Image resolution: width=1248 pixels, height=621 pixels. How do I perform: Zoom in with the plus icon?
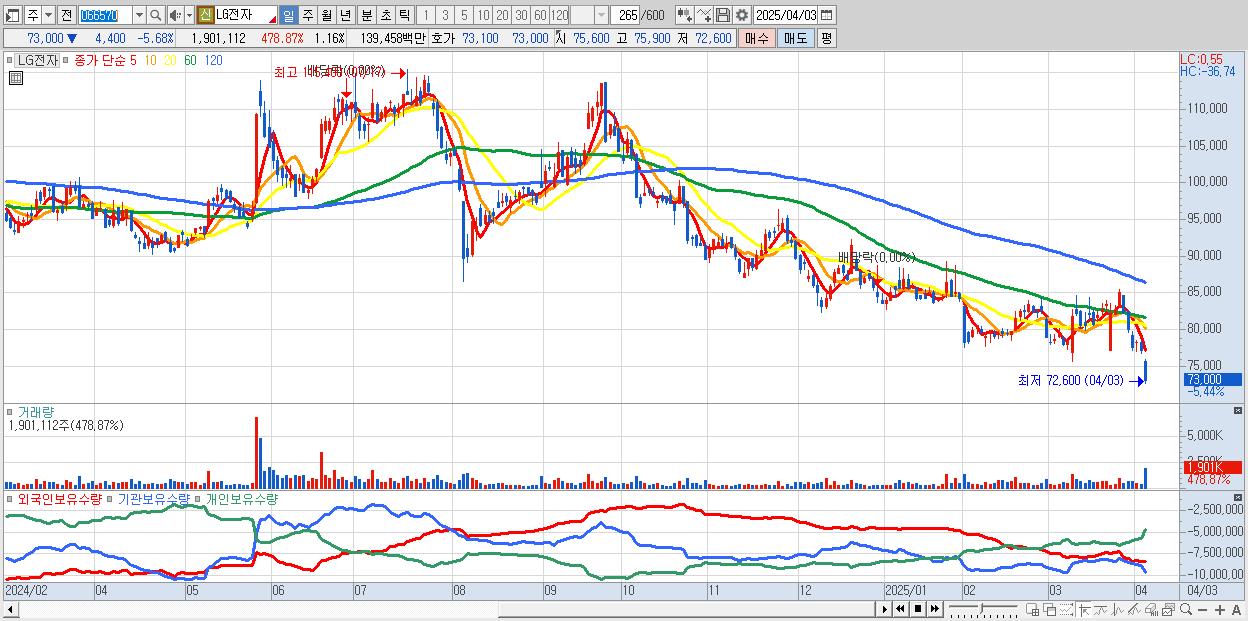(1220, 610)
